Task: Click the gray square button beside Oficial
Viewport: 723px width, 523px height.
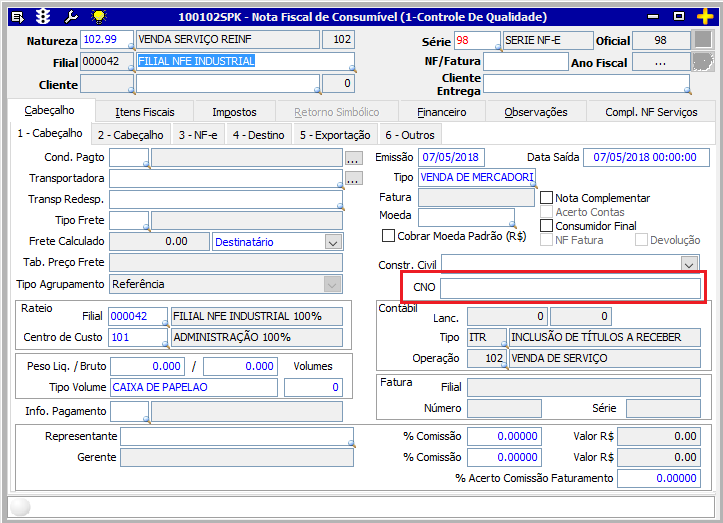Action: click(704, 40)
